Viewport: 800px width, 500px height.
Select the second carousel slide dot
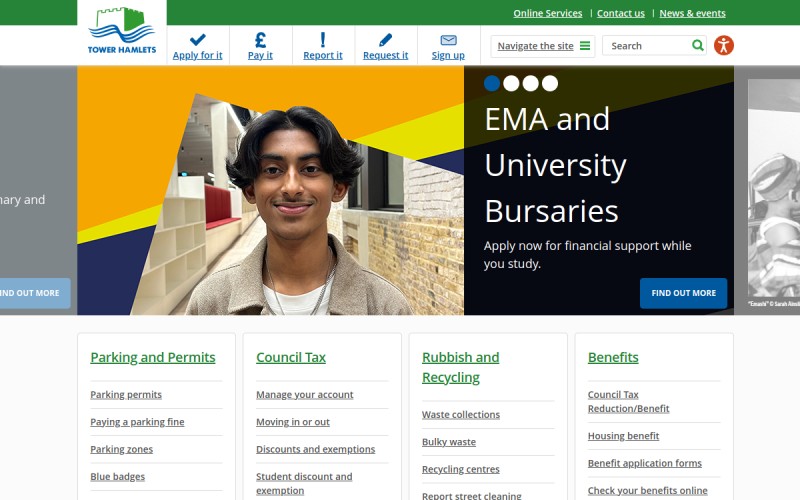pos(511,83)
